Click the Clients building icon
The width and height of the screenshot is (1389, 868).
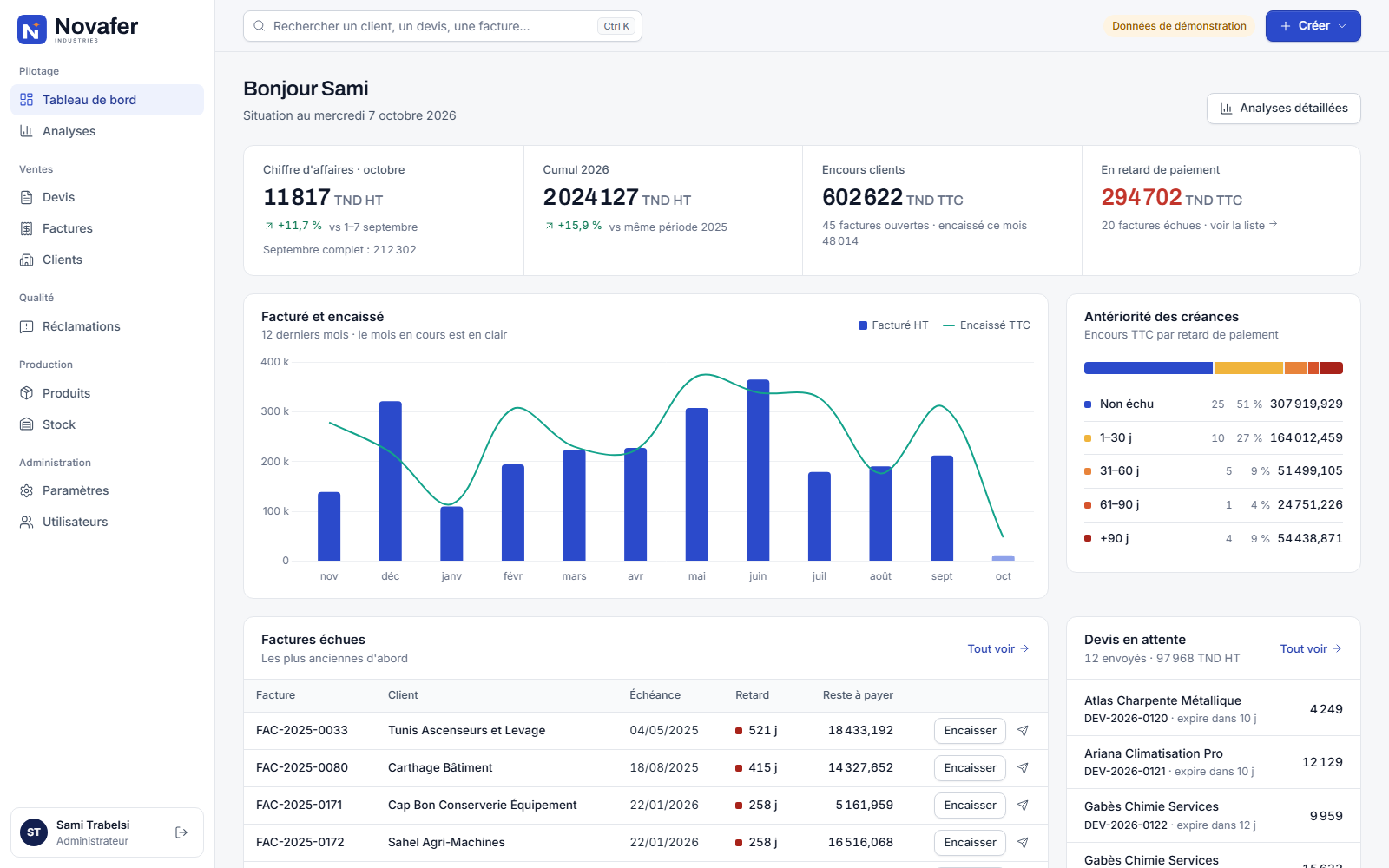(x=27, y=260)
